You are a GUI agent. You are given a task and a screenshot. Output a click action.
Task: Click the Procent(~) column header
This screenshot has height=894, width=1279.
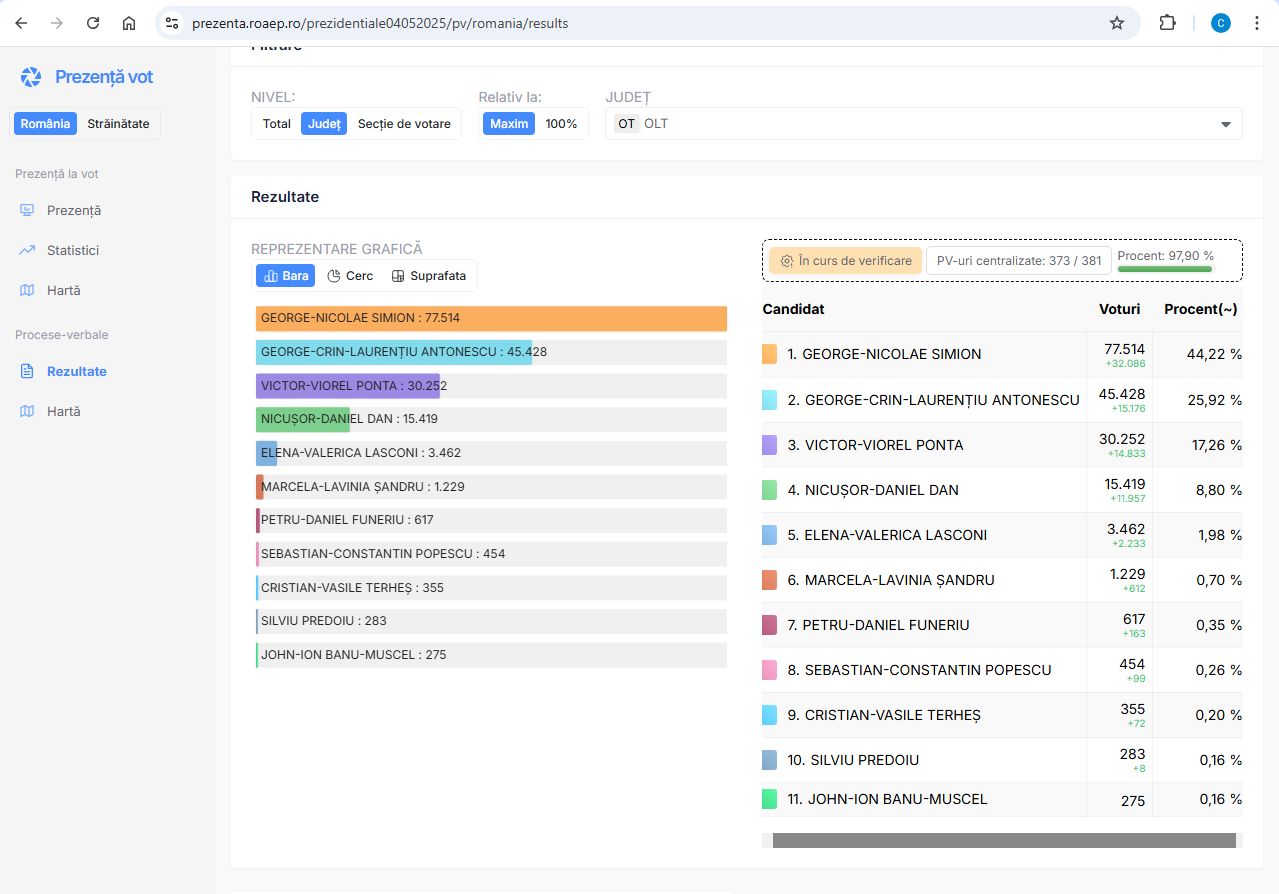[x=1201, y=309]
